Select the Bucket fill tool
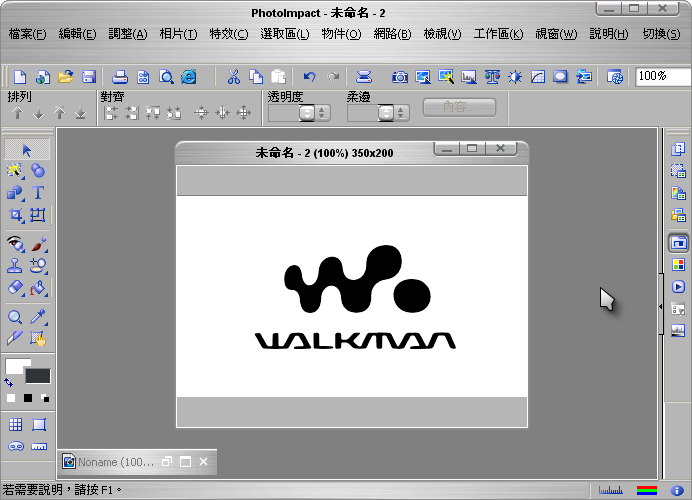The image size is (692, 500). pos(38,289)
